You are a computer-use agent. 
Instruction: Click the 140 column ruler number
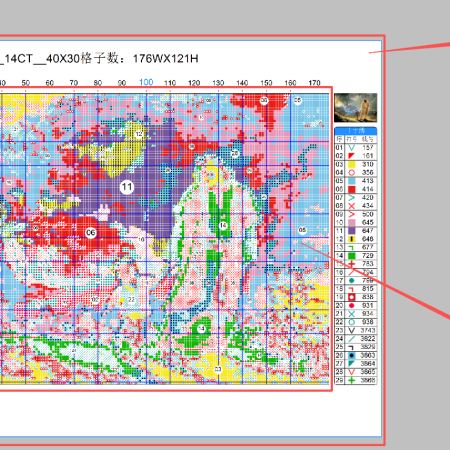pos(242,83)
